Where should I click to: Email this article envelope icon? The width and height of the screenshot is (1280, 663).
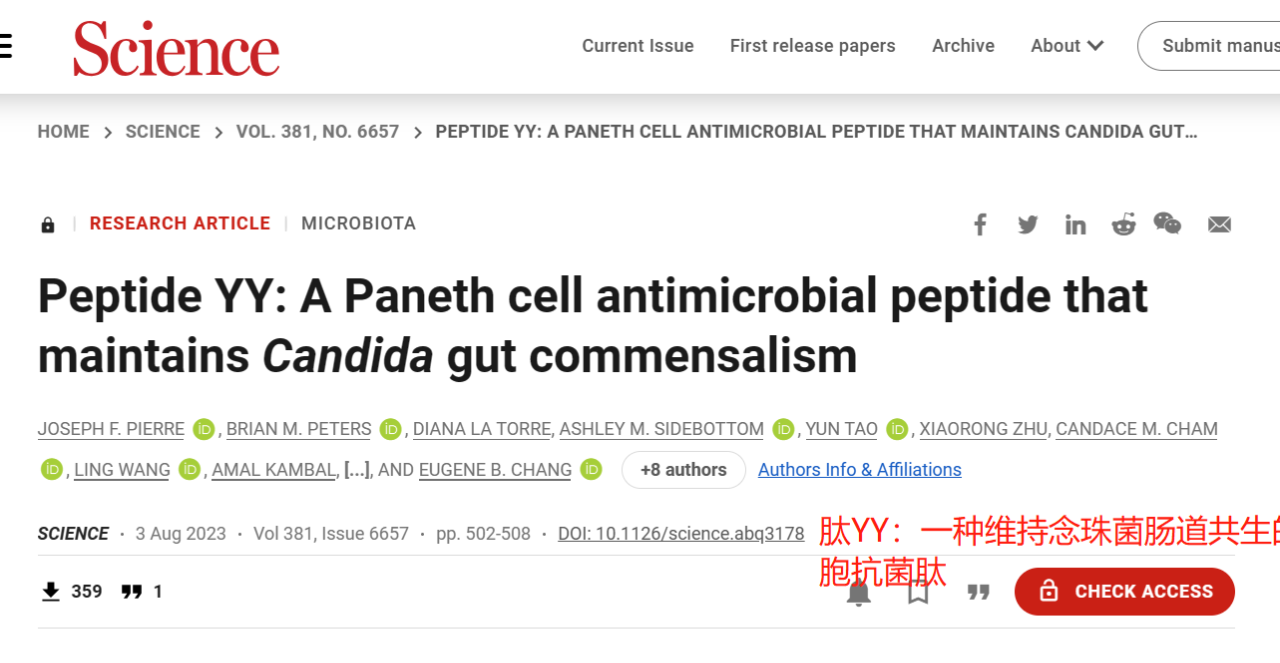pos(1219,224)
